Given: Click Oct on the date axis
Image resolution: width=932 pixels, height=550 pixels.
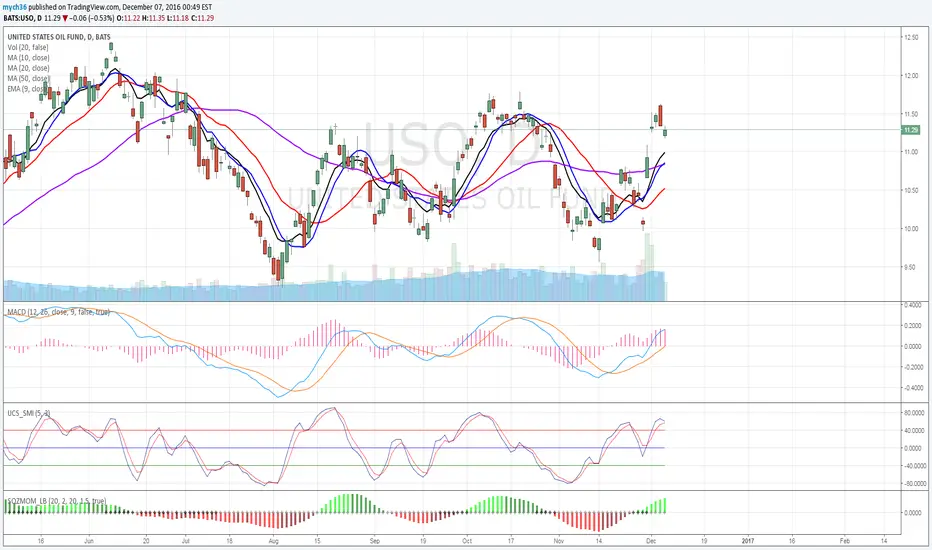Looking at the screenshot, I should click(467, 541).
